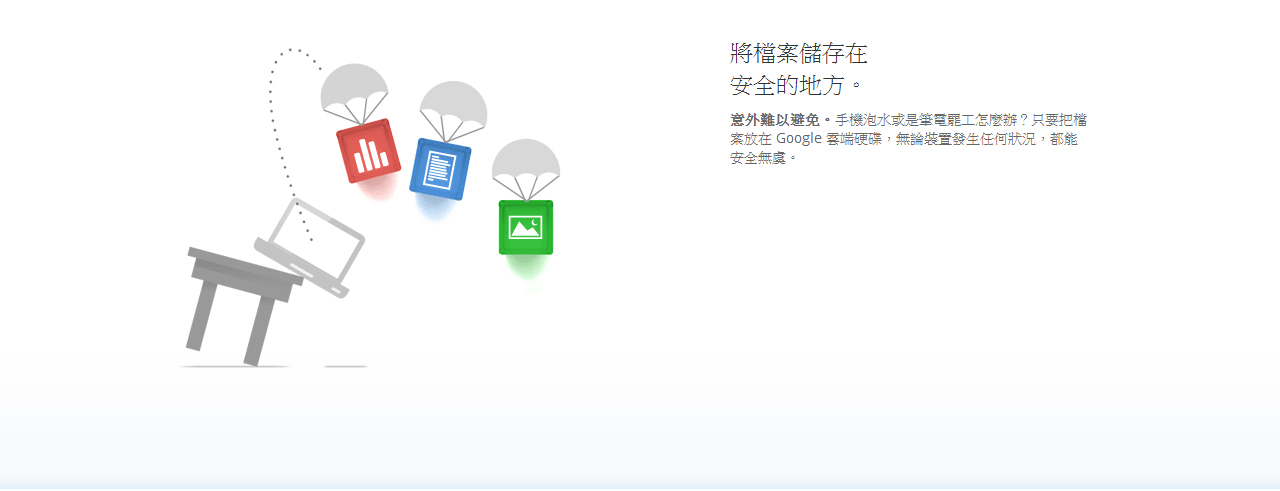Click the parachute above the red box
Image resolution: width=1280 pixels, height=491 pixels.
(x=354, y=95)
